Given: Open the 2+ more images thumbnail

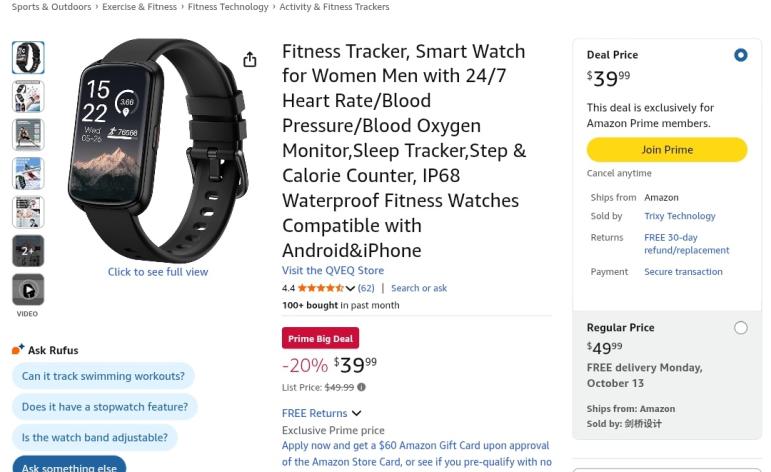Looking at the screenshot, I should point(28,251).
